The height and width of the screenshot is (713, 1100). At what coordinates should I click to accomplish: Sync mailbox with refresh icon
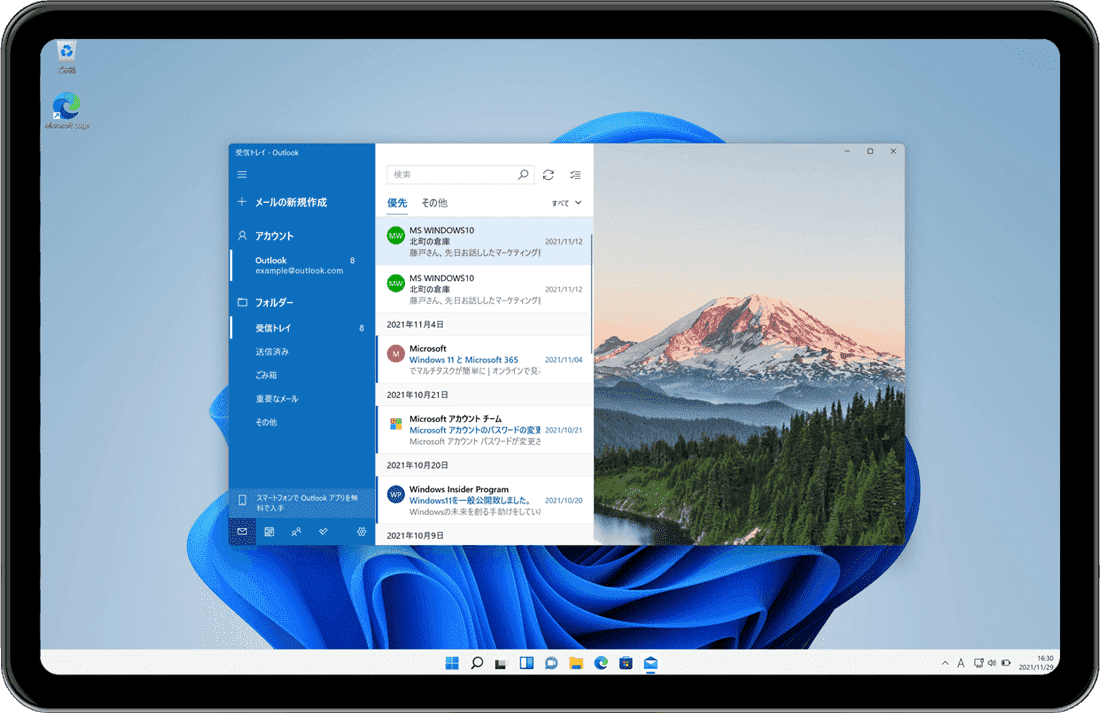(x=549, y=175)
